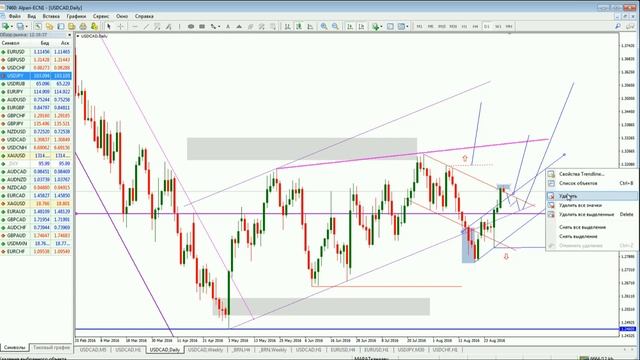Select the W1 timeframe button
The width and height of the screenshot is (640, 360).
[498, 27]
